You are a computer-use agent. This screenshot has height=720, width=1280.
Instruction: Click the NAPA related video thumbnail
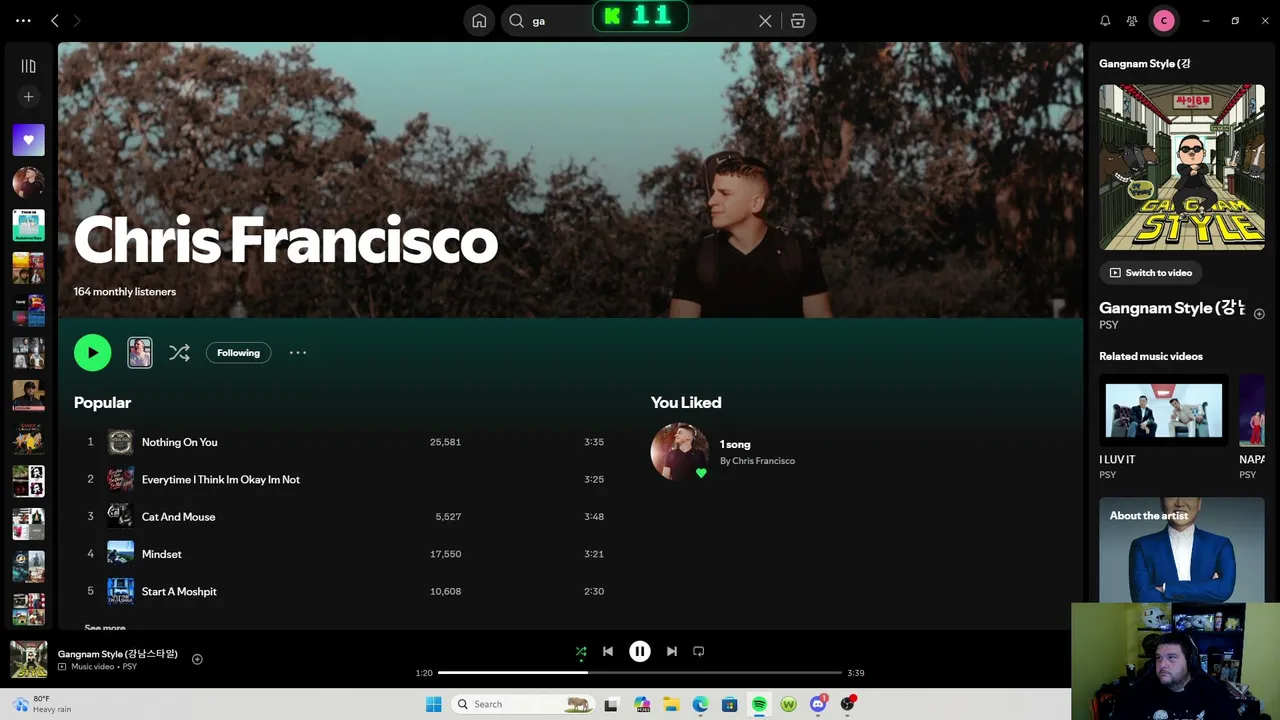(x=1252, y=410)
